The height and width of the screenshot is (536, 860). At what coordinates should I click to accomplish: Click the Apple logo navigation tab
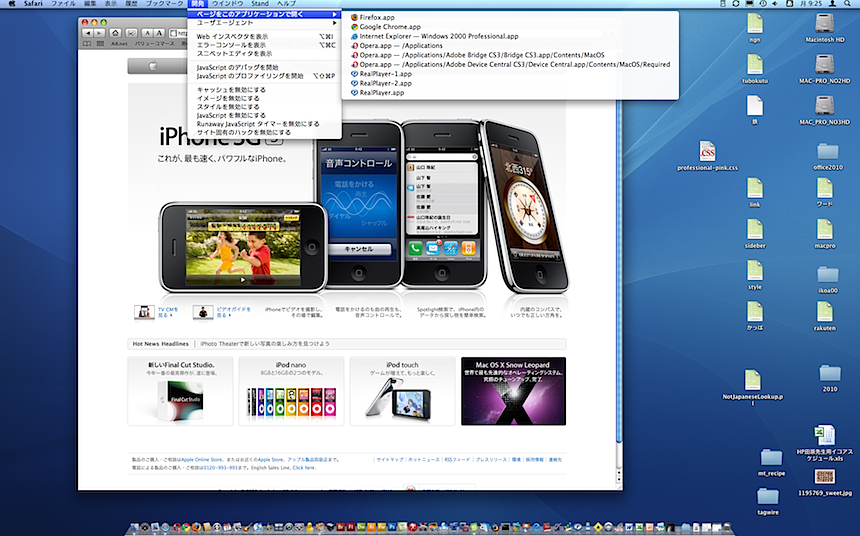click(x=154, y=66)
